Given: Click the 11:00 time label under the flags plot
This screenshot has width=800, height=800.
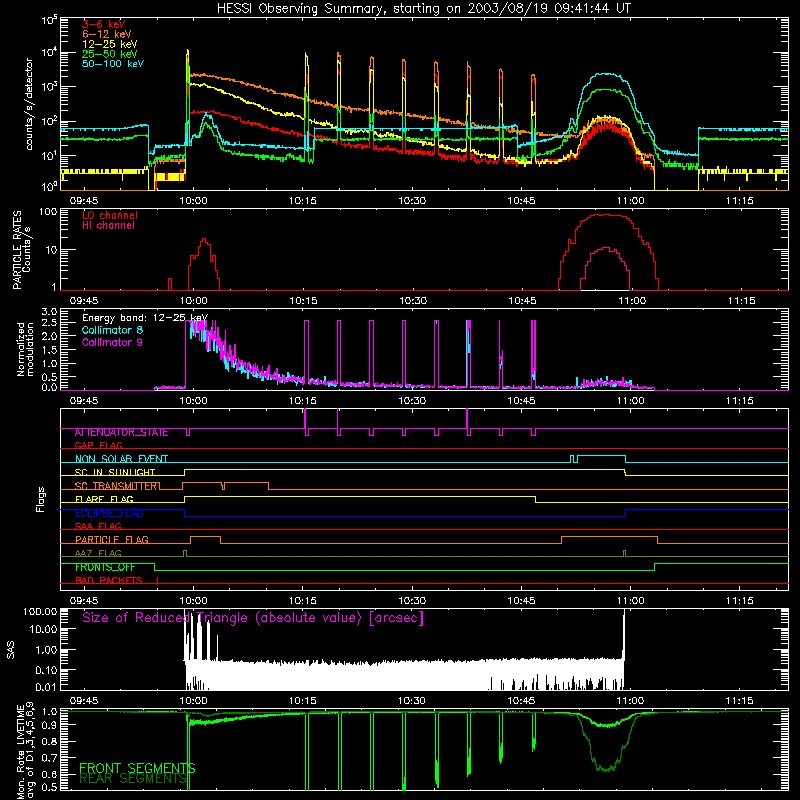Looking at the screenshot, I should tap(631, 601).
